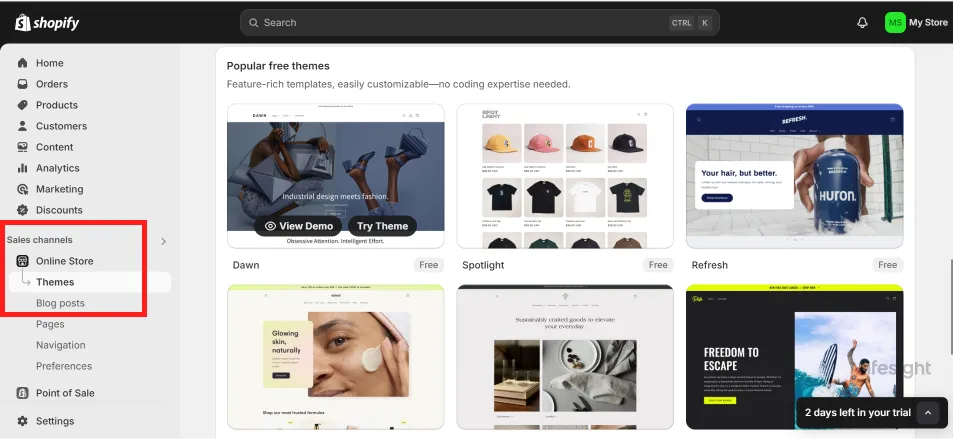
Task: Click the Online Store storefront icon
Action: tap(22, 261)
